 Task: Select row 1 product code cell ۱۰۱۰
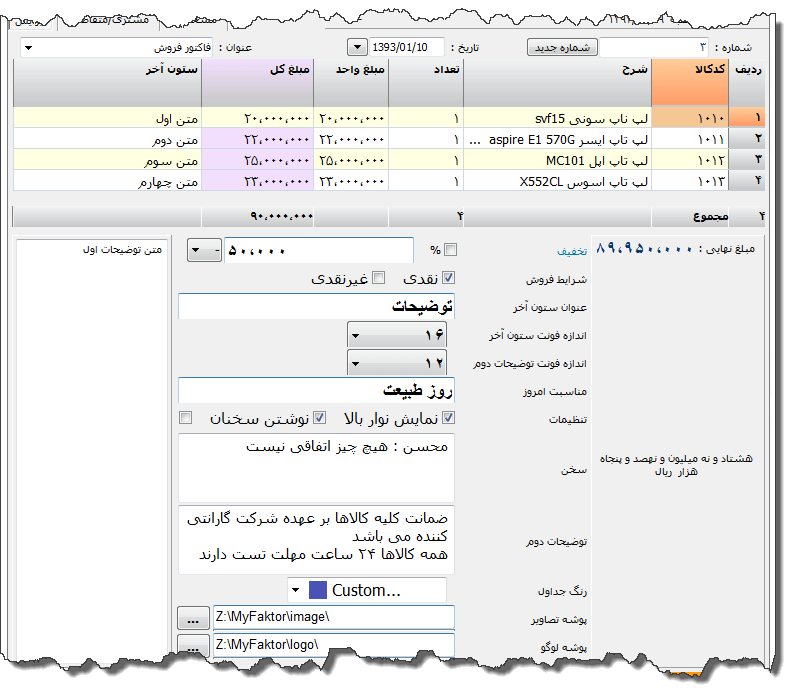pos(689,118)
